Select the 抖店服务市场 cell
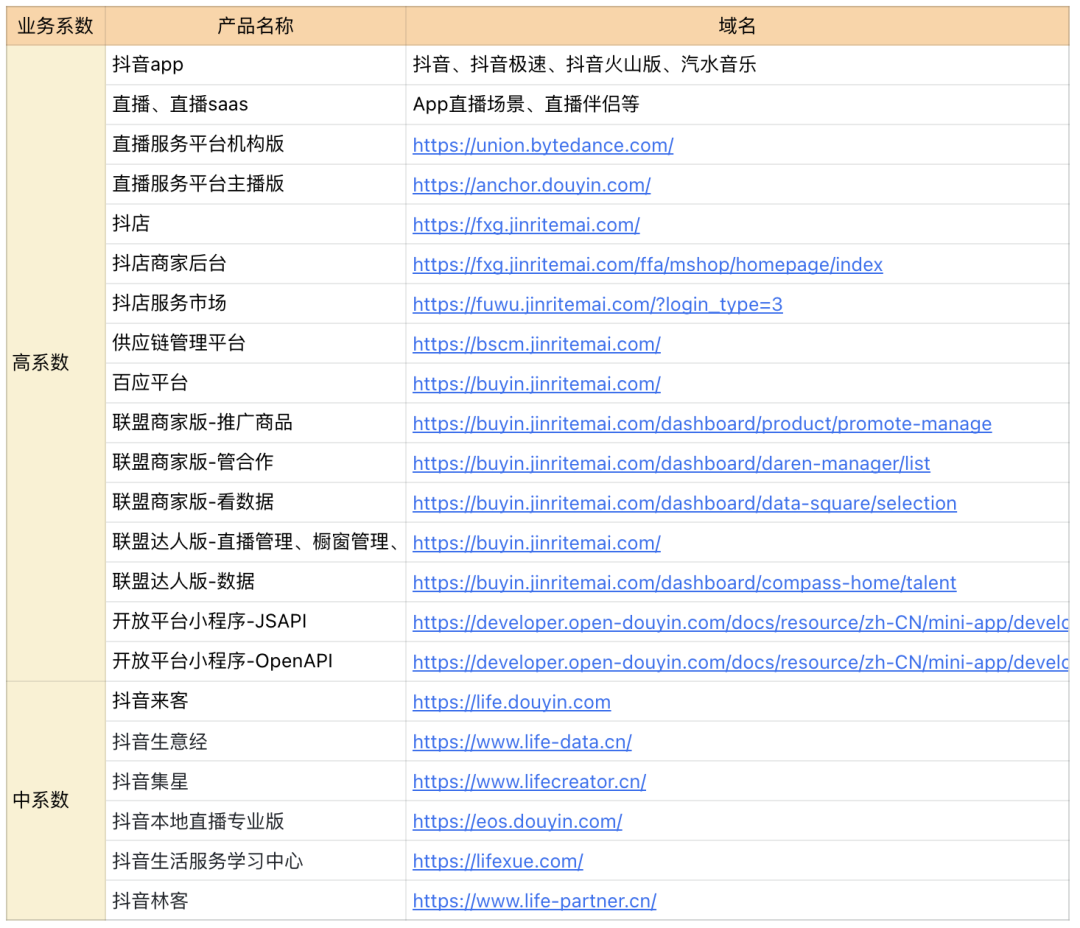This screenshot has height=928, width=1080. point(256,304)
